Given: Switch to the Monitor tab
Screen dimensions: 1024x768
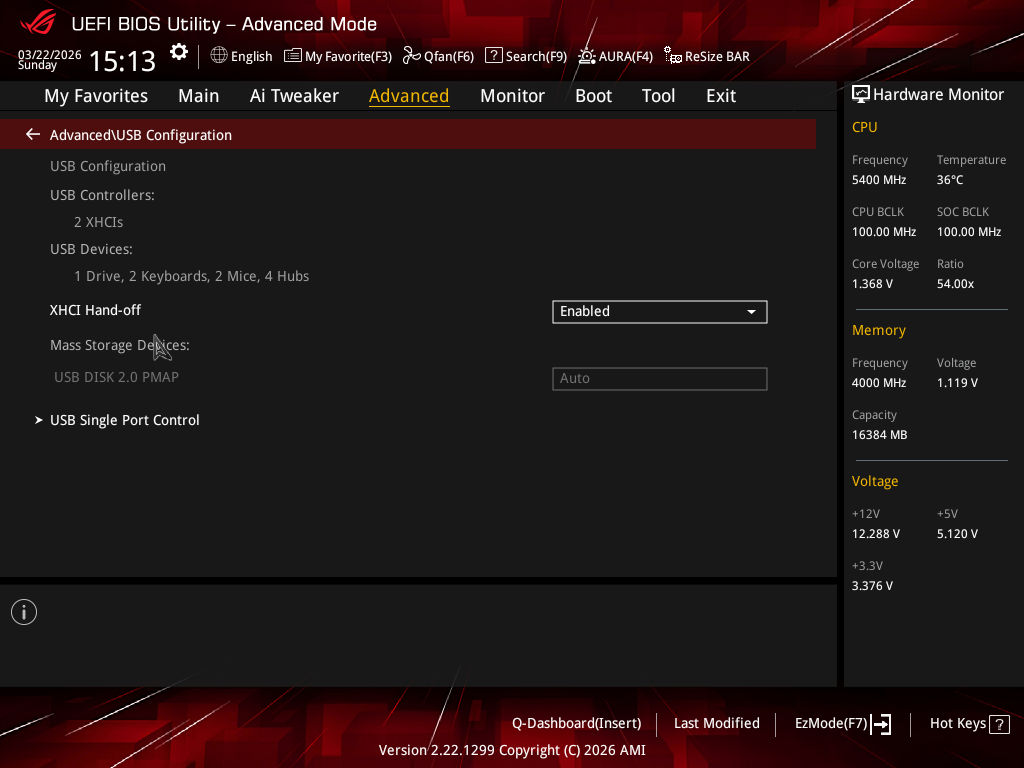Looking at the screenshot, I should click(512, 96).
